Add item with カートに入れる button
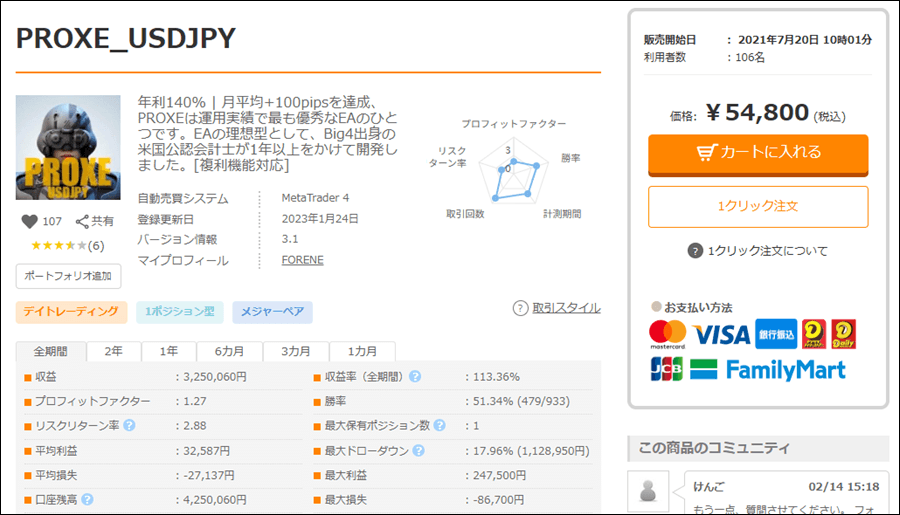 tap(757, 153)
